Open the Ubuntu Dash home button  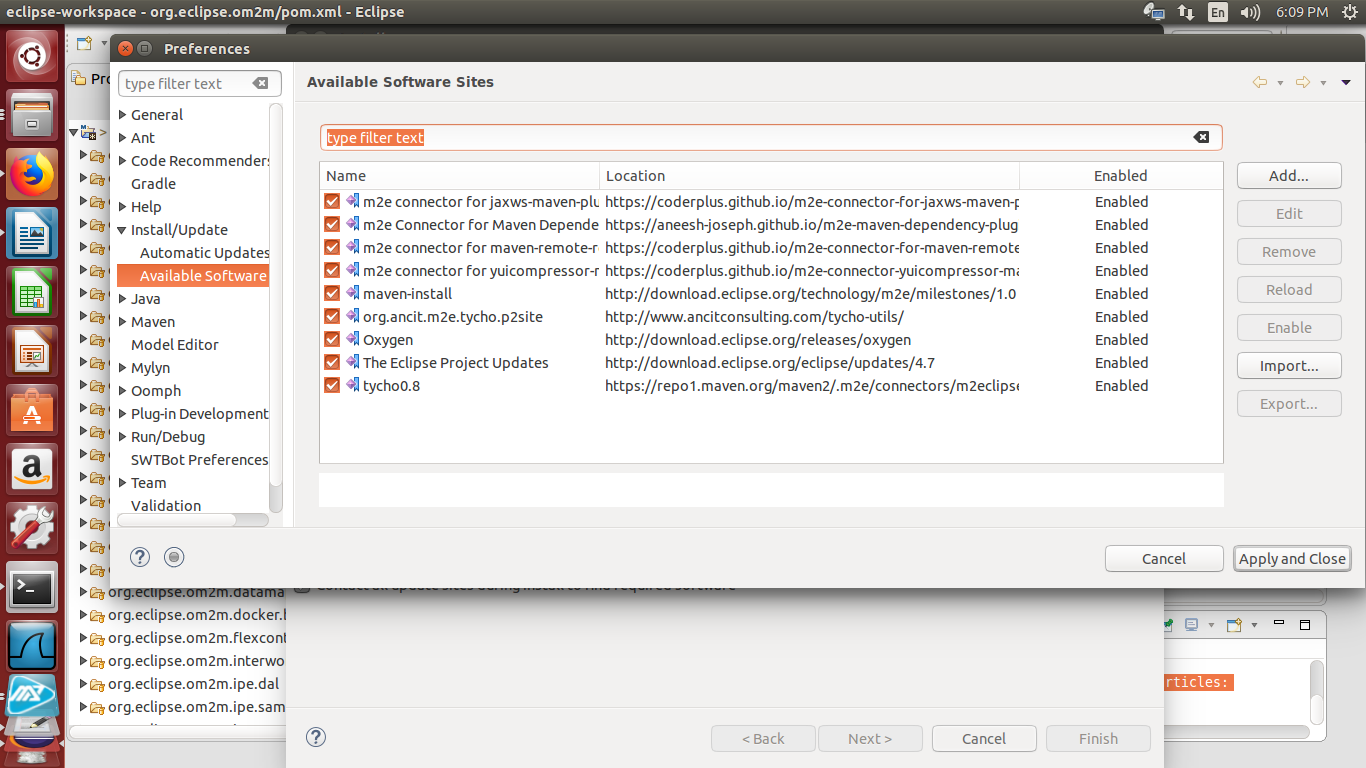click(x=32, y=57)
